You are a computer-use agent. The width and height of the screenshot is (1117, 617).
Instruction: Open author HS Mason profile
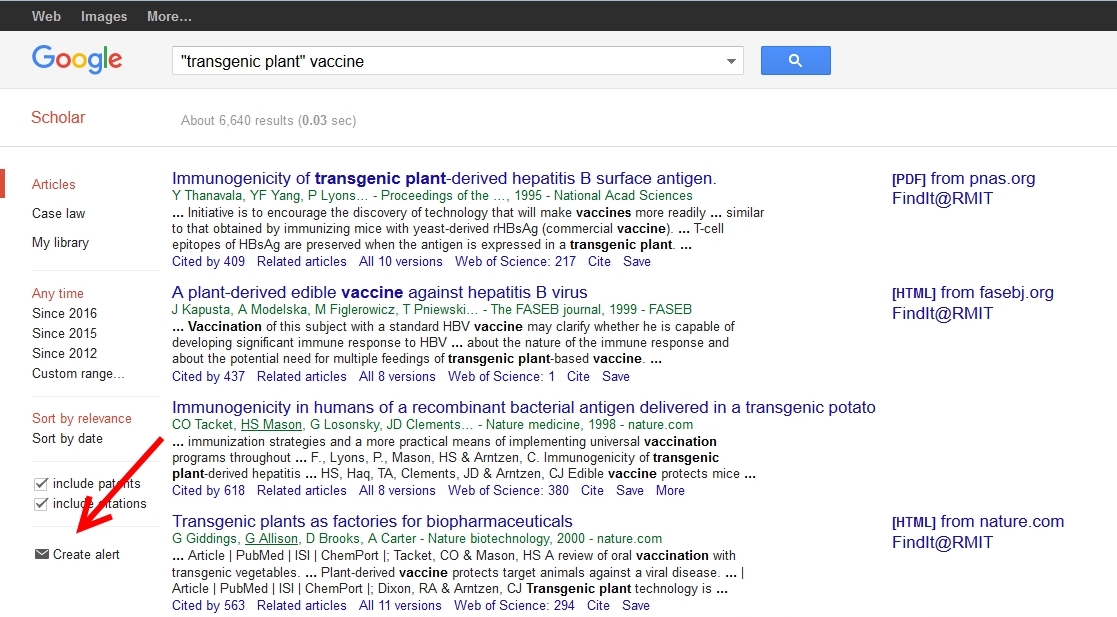271,425
